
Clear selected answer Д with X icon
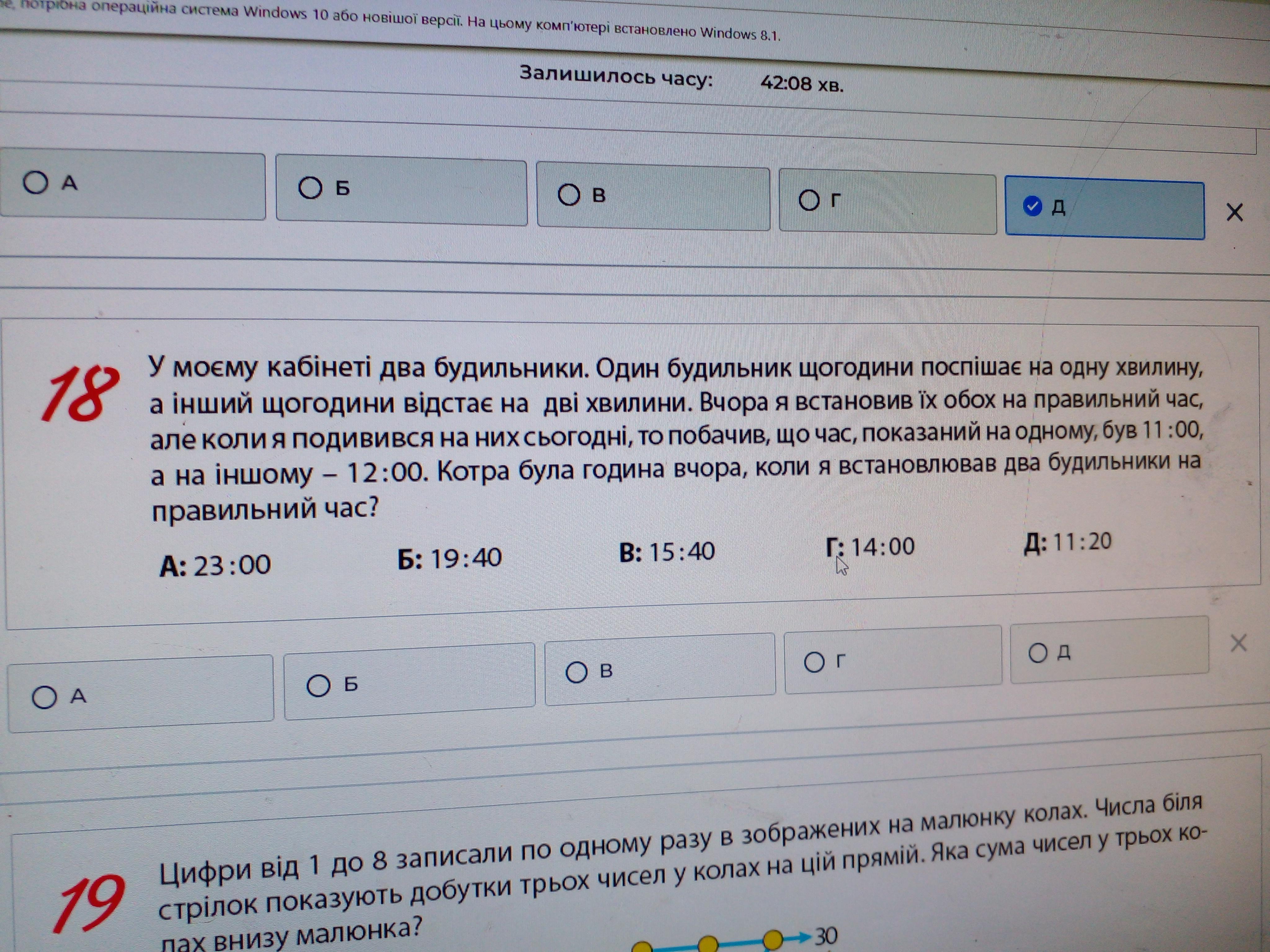(x=1234, y=213)
